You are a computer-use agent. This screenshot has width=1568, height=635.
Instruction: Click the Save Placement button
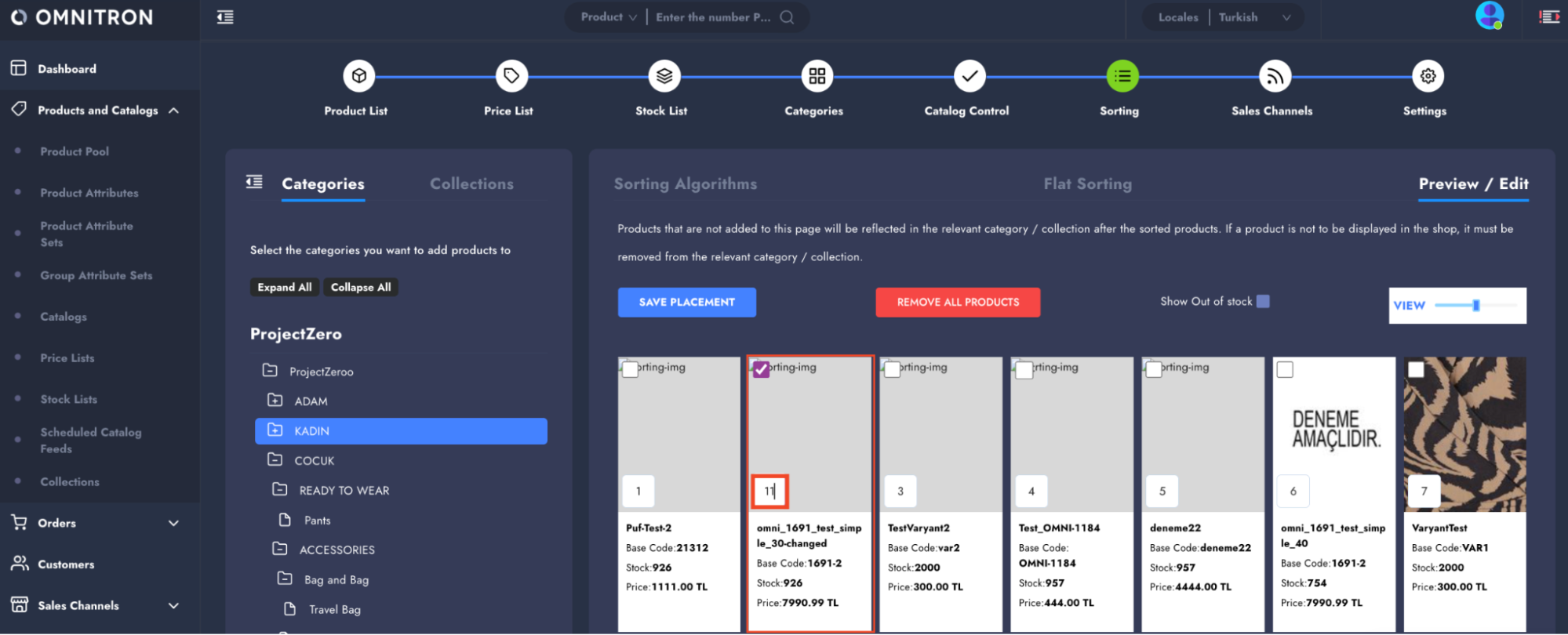point(686,303)
